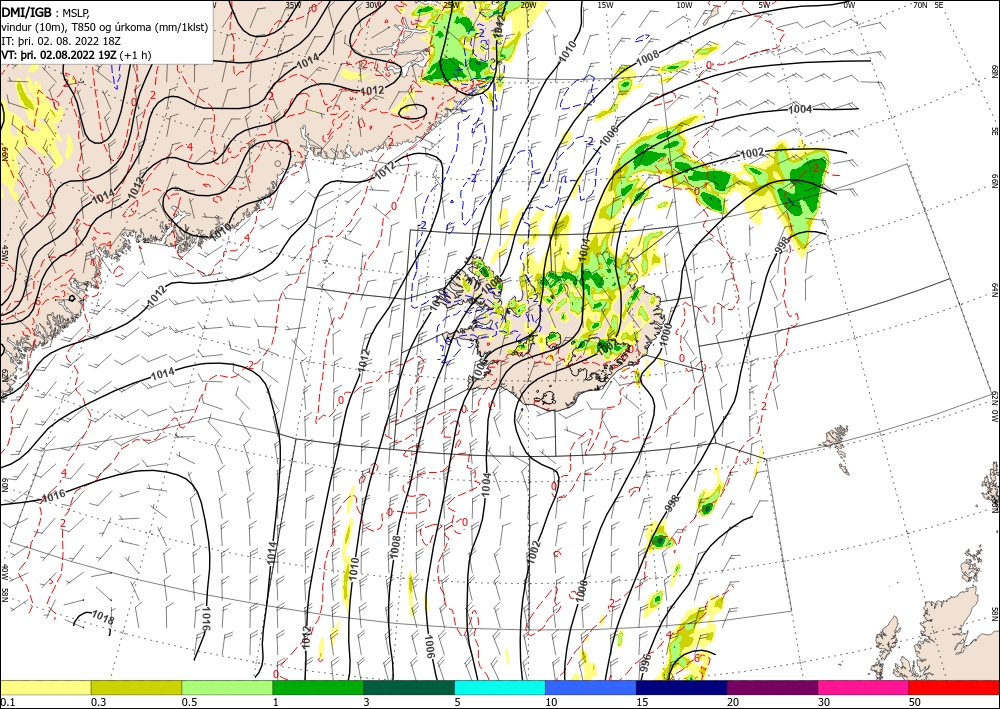Click the legend value label '50'
The width and height of the screenshot is (1000, 709).
coord(915,702)
